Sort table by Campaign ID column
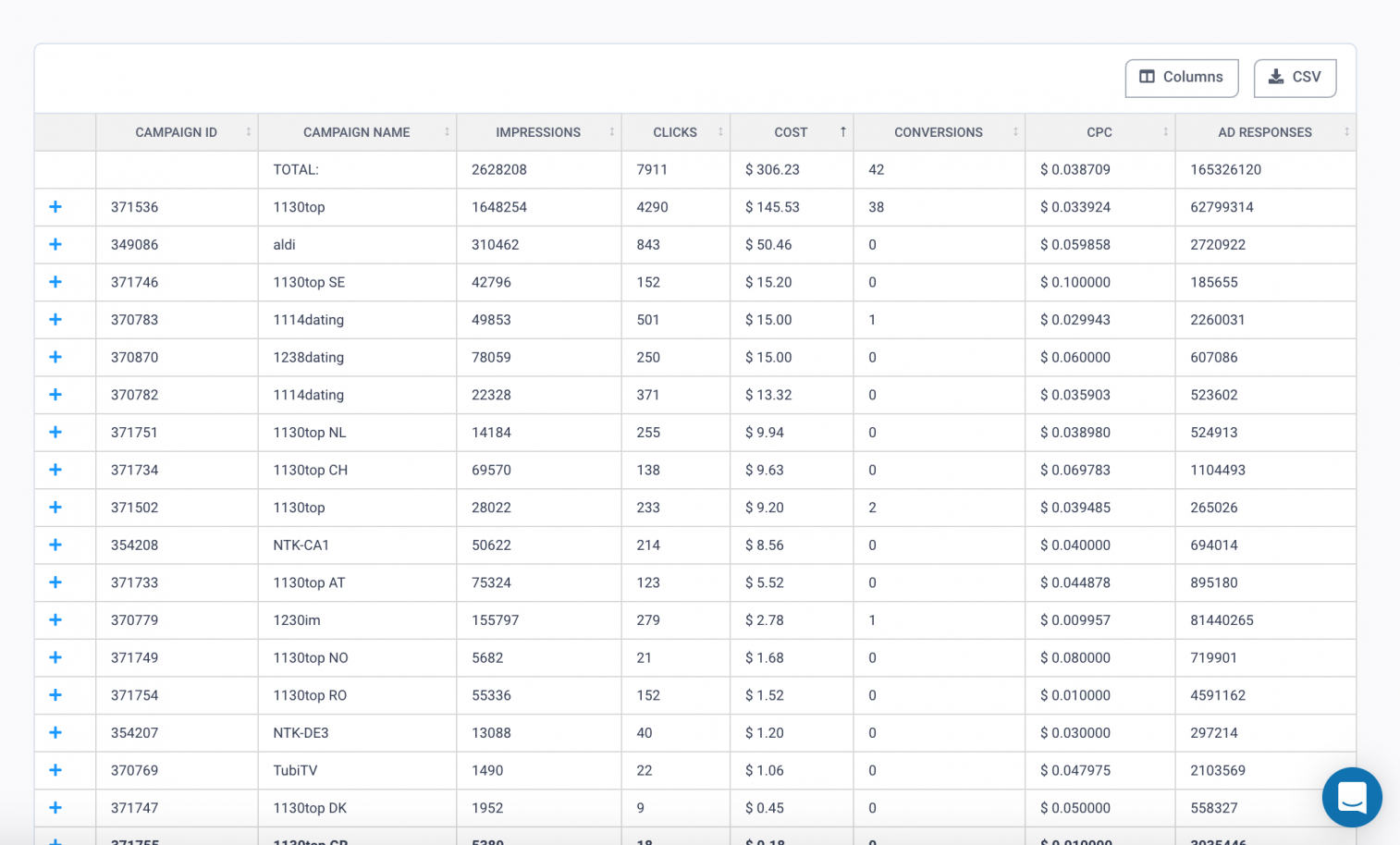This screenshot has width=1400, height=845. (177, 132)
